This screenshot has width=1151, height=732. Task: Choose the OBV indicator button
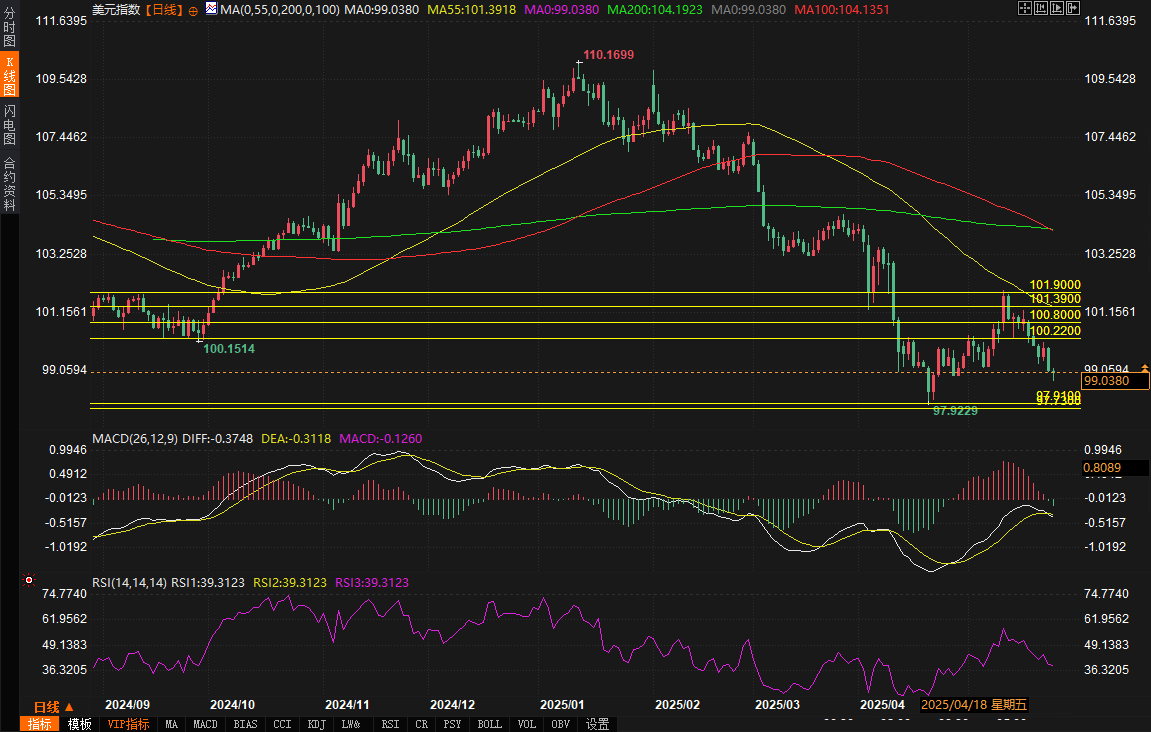pos(560,724)
